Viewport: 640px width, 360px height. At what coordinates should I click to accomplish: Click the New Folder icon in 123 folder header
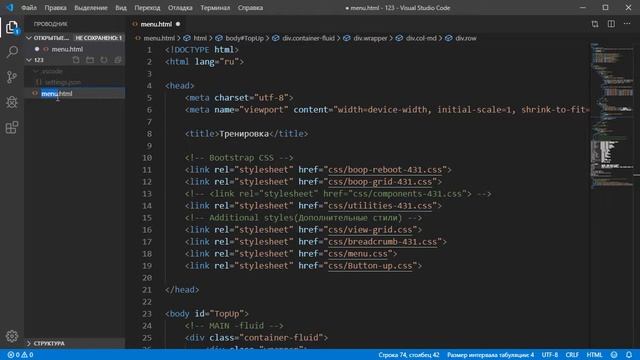pyautogui.click(x=90, y=60)
